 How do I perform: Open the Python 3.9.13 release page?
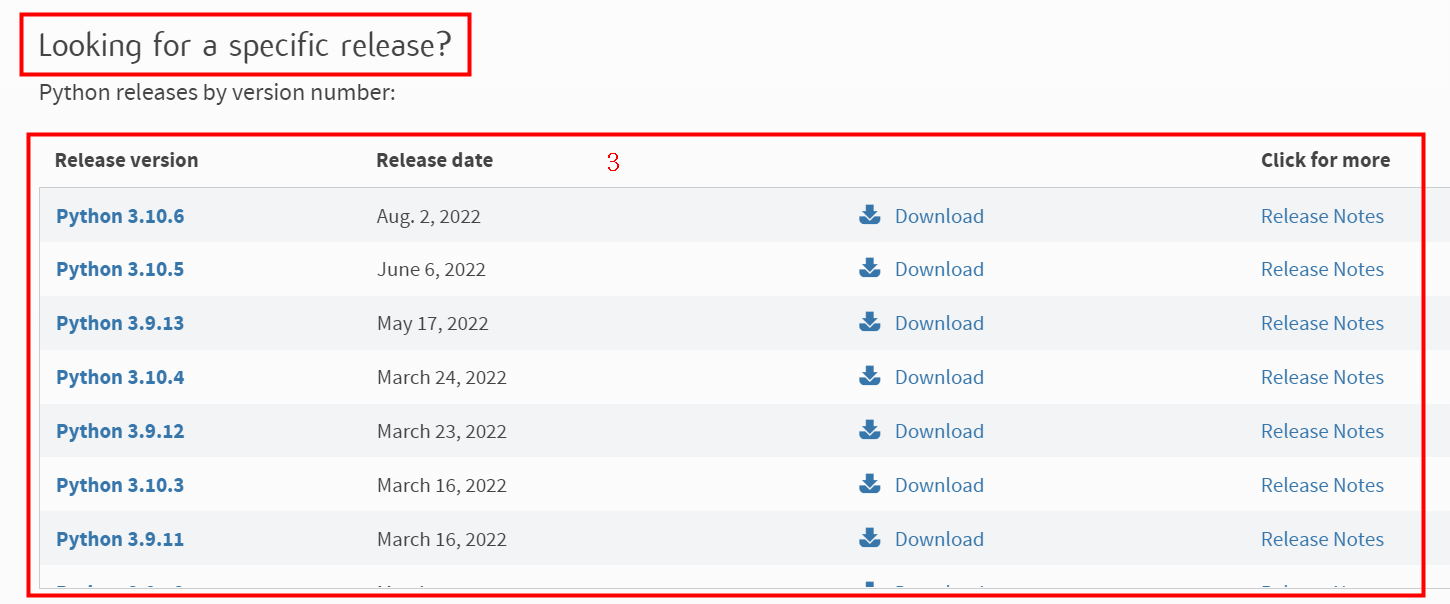[120, 323]
